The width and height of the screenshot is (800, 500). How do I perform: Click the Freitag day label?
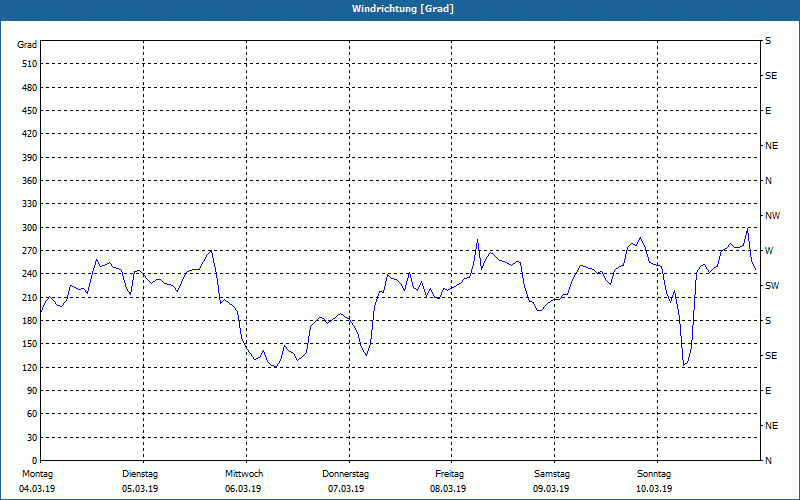pyautogui.click(x=449, y=474)
